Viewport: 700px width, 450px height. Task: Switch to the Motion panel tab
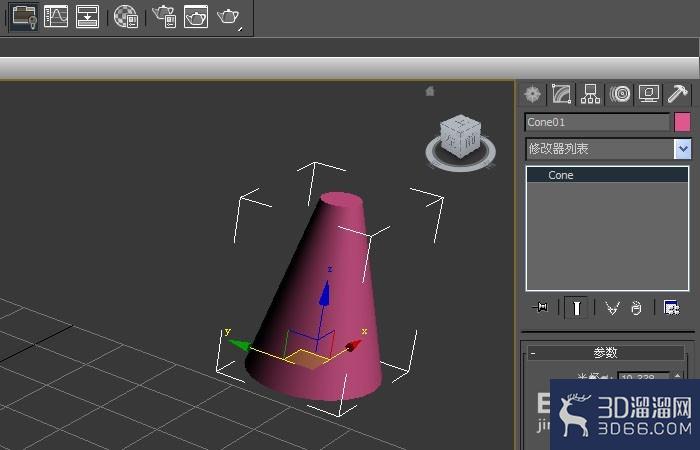coord(620,94)
